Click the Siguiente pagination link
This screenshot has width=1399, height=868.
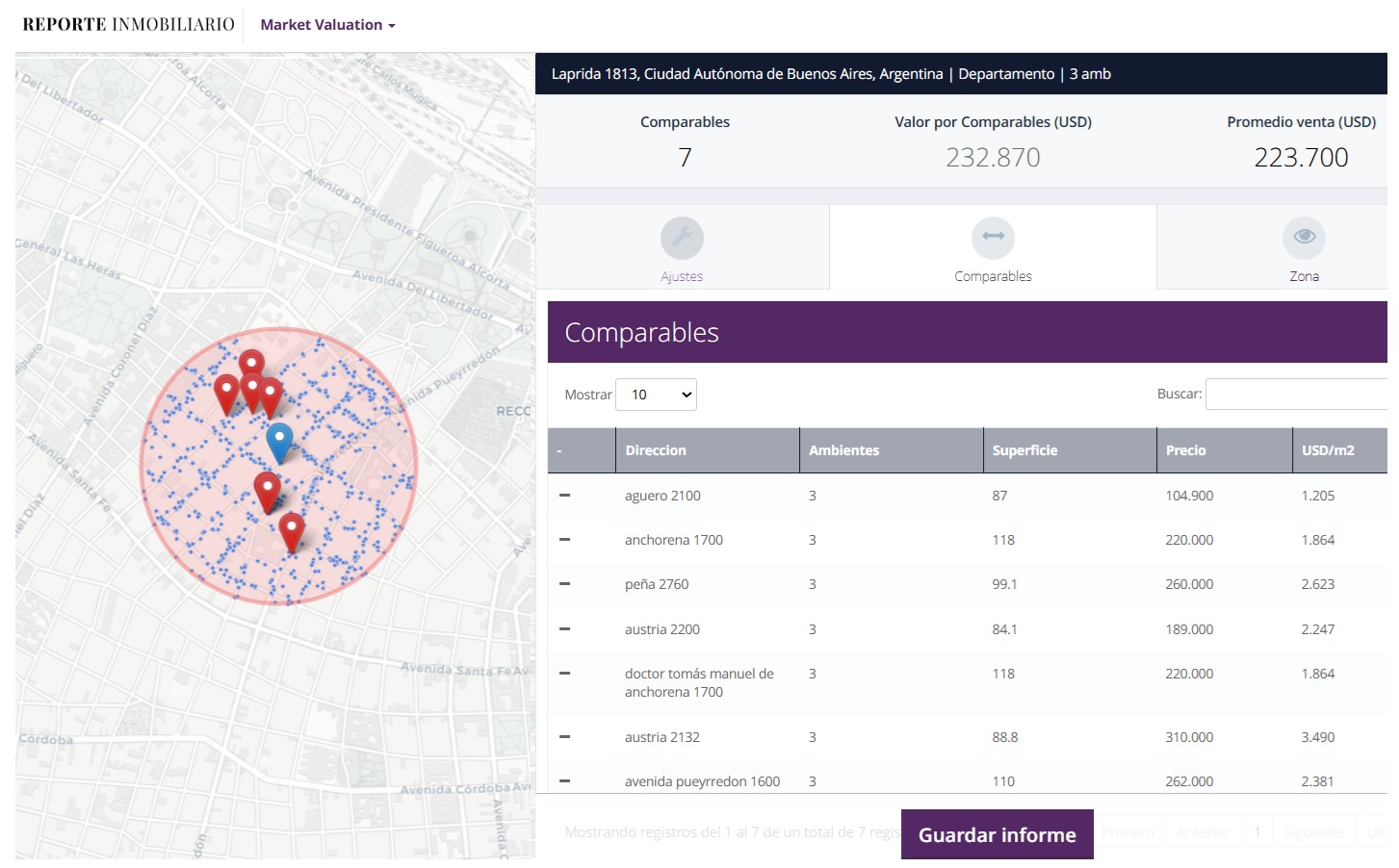[x=1313, y=832]
